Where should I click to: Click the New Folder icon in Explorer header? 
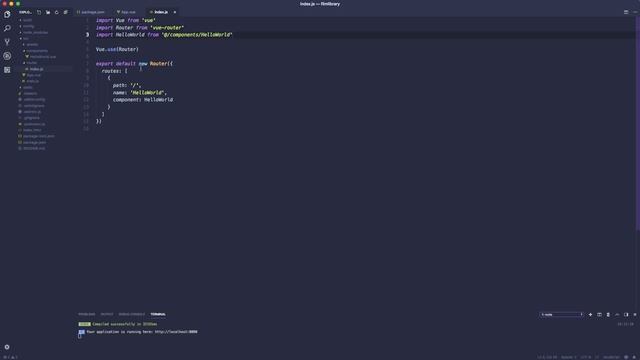click(x=48, y=12)
